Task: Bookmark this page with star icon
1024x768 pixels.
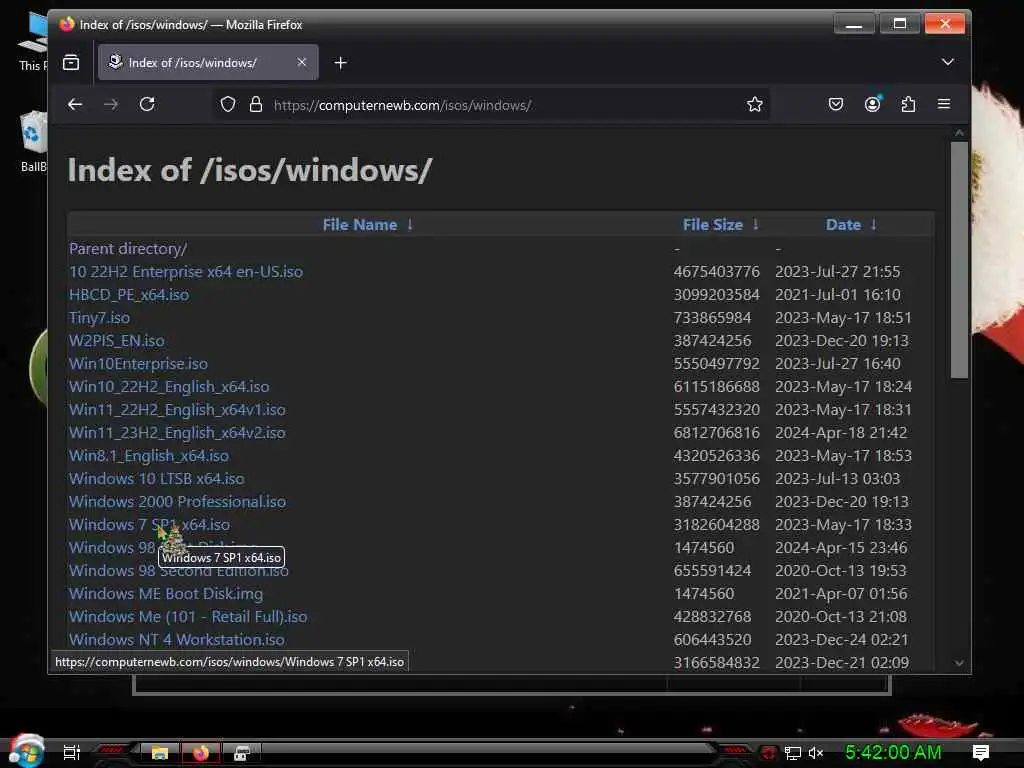Action: (x=754, y=104)
